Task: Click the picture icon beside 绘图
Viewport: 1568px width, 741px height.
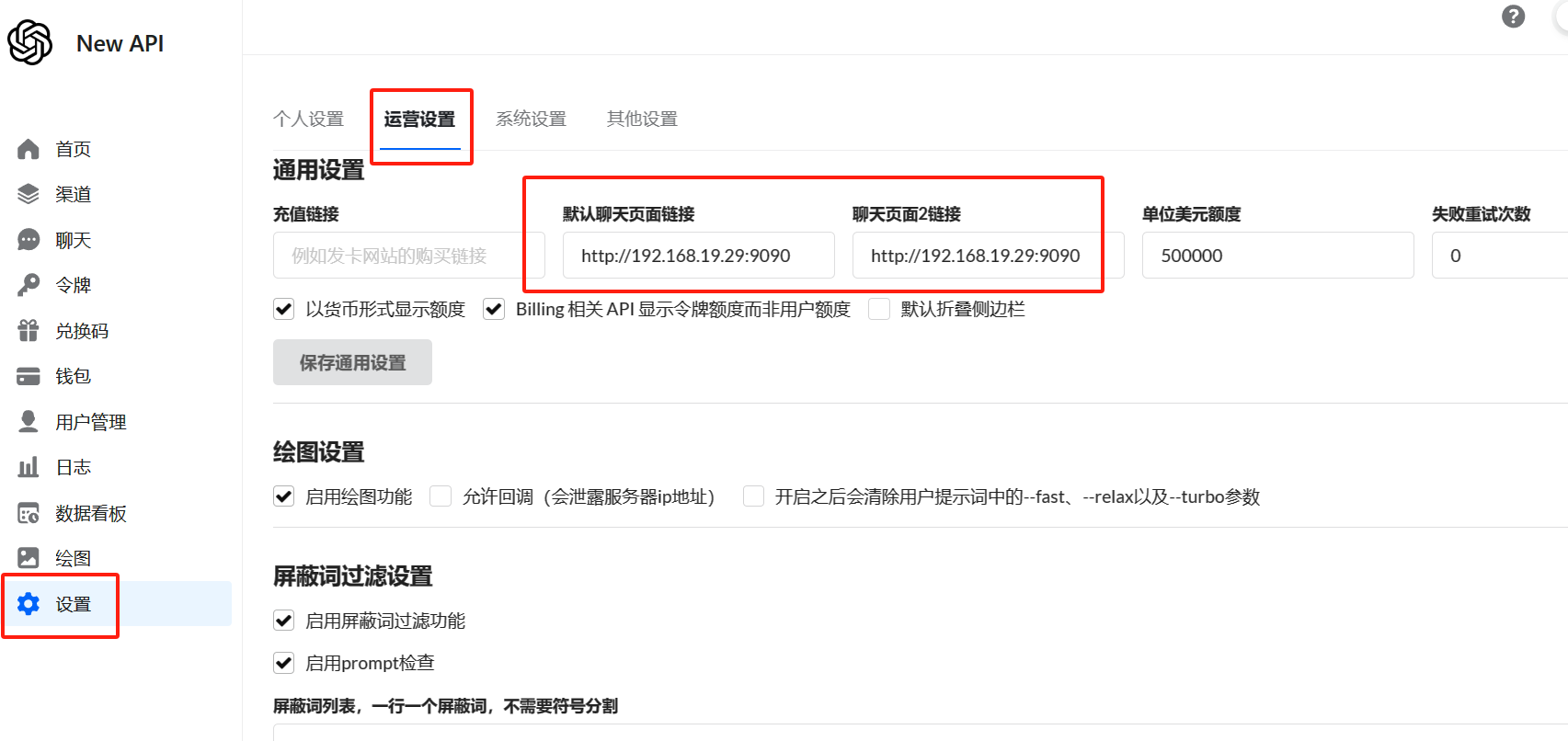Action: [29, 558]
